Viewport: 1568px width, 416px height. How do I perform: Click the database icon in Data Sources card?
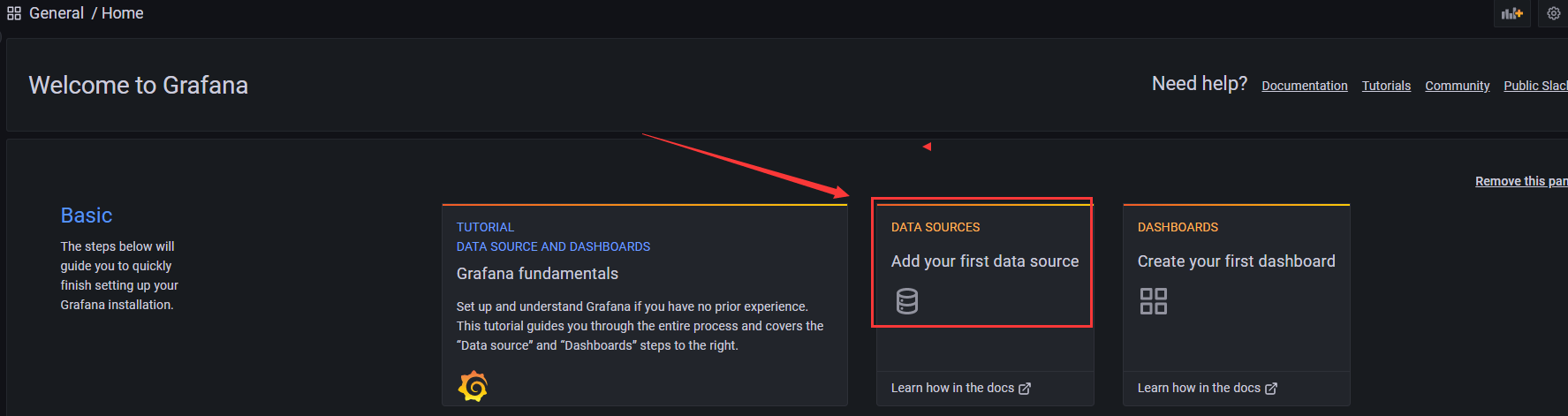click(907, 301)
